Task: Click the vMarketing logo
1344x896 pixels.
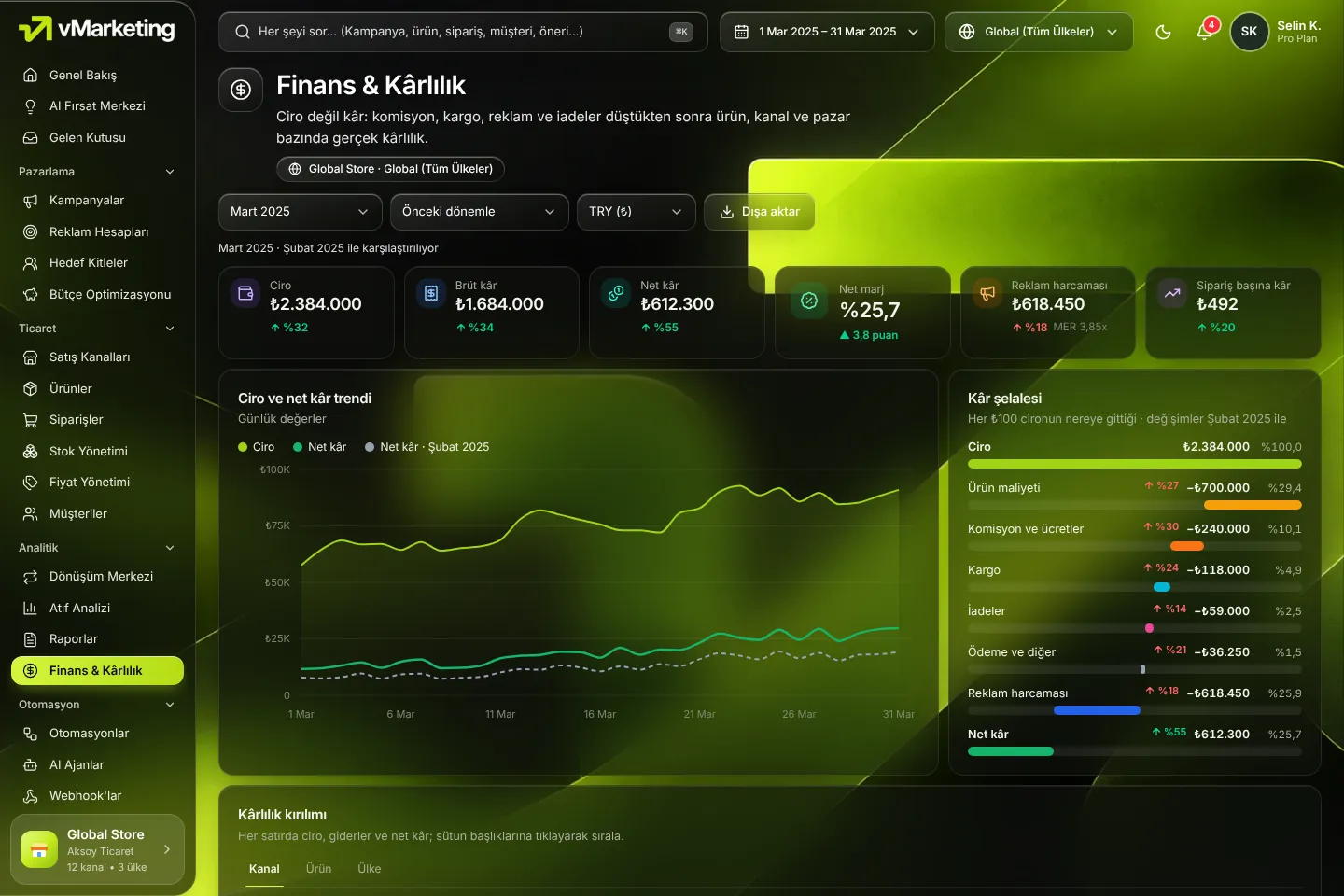Action: click(97, 29)
